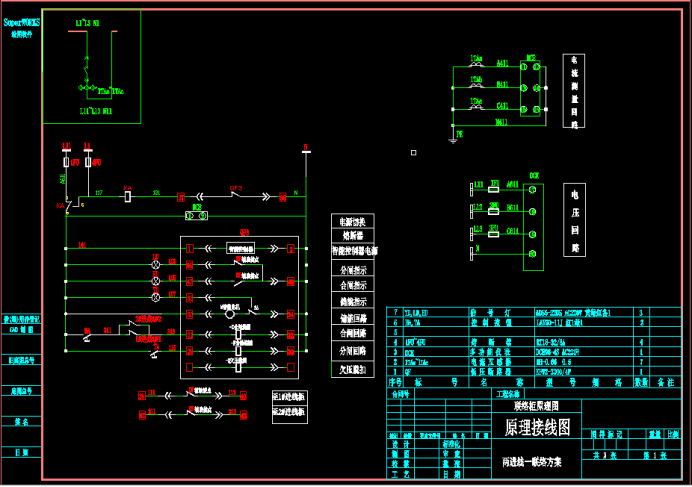Click the CAD 制图 cell in left margin
Viewport: 692px width, 487px height.
[21, 329]
